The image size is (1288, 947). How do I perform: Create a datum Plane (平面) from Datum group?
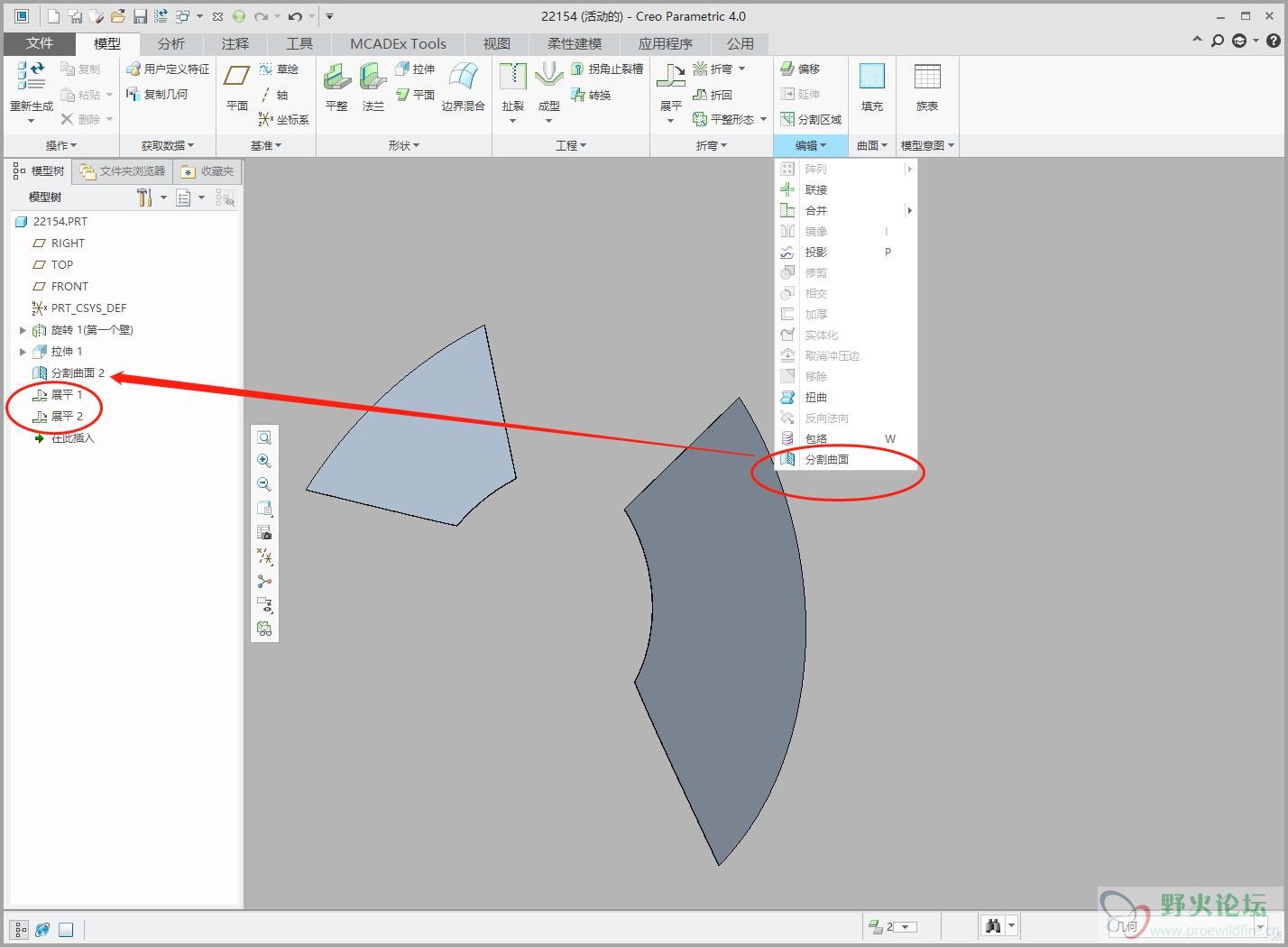coord(236,88)
